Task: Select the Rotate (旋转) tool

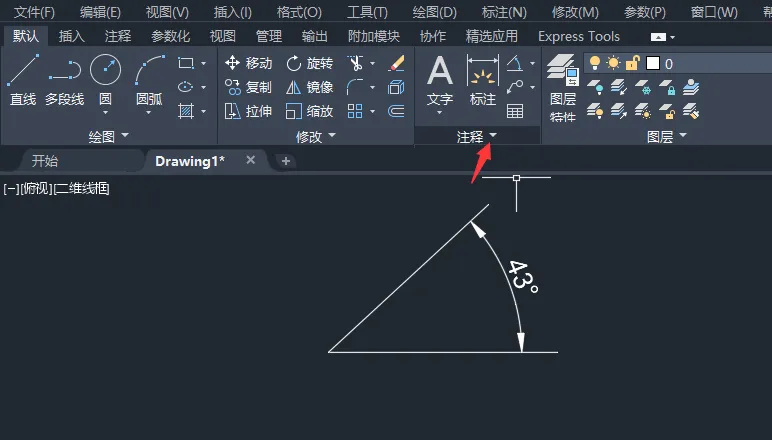Action: [x=310, y=63]
